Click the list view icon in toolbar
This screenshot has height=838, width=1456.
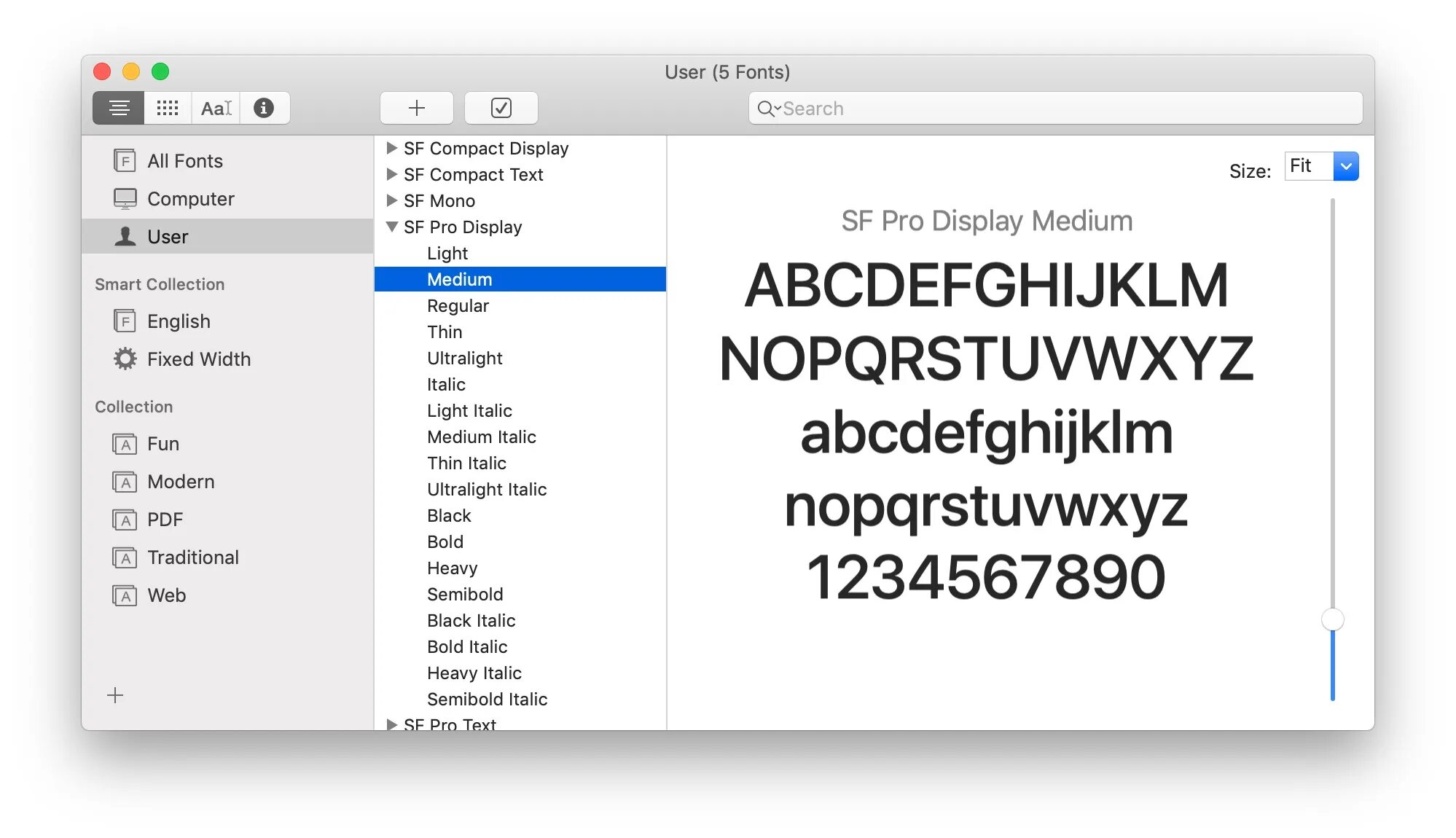point(120,108)
